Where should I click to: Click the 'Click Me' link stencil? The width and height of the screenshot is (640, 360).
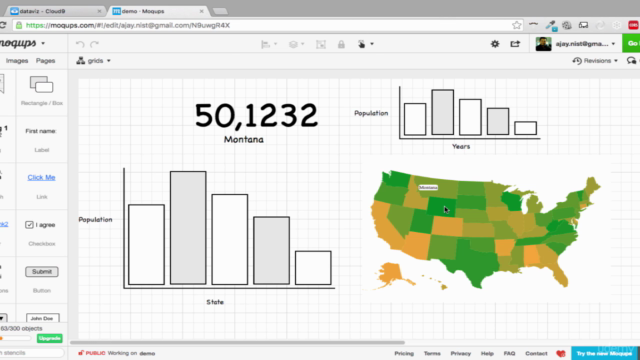41,178
